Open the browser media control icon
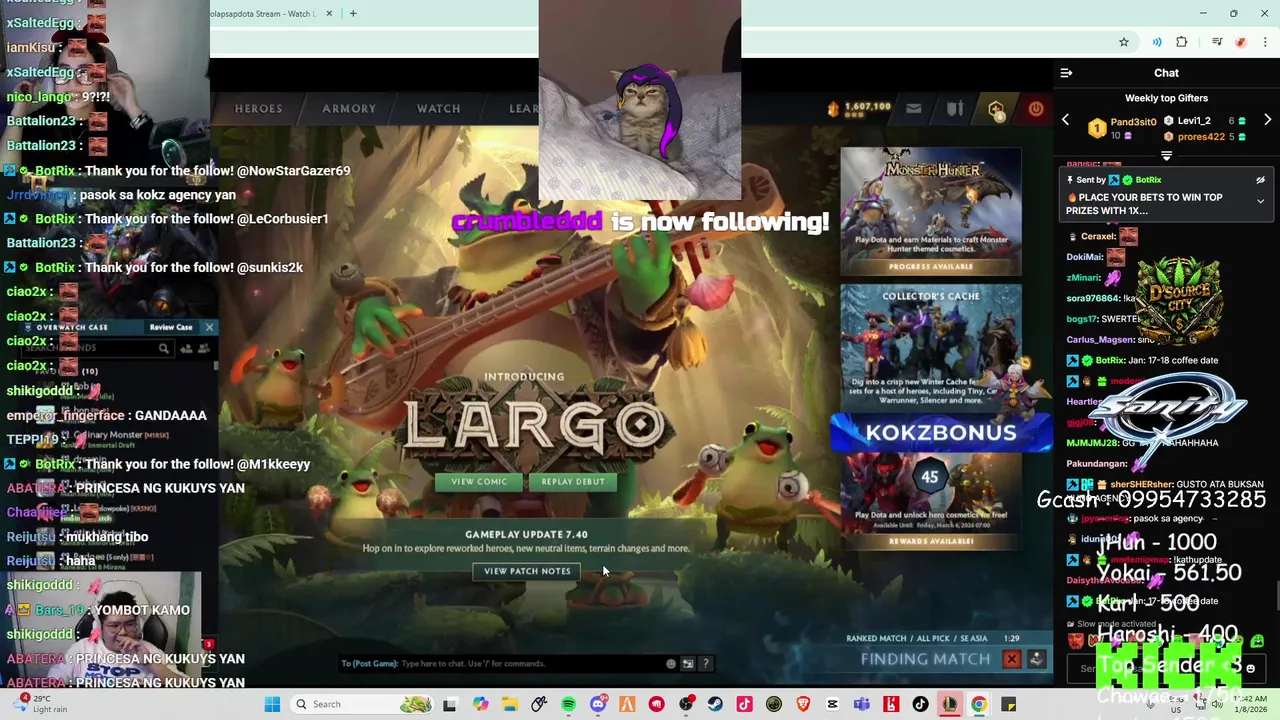The width and height of the screenshot is (1280, 720). (1217, 42)
